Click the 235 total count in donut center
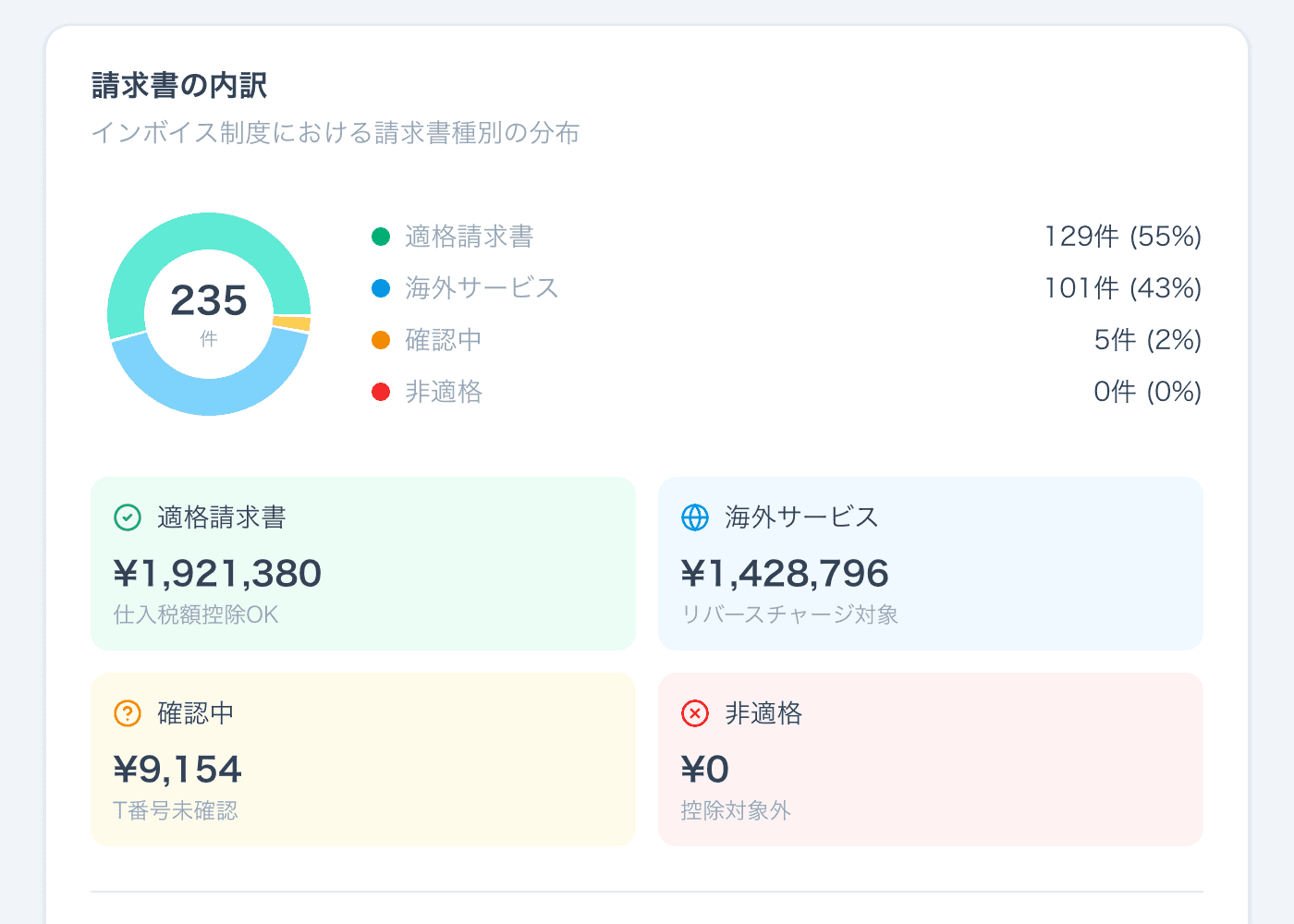Image resolution: width=1294 pixels, height=924 pixels. point(210,300)
